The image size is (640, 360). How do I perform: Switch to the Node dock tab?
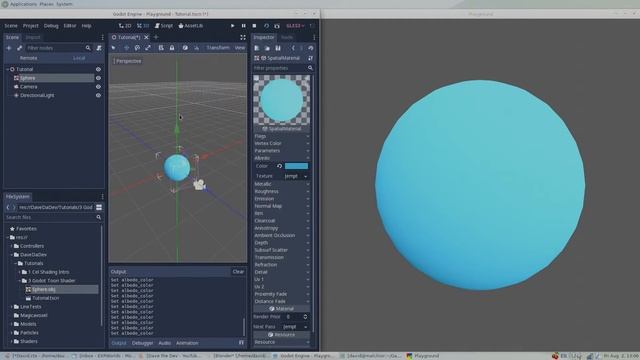(x=287, y=37)
